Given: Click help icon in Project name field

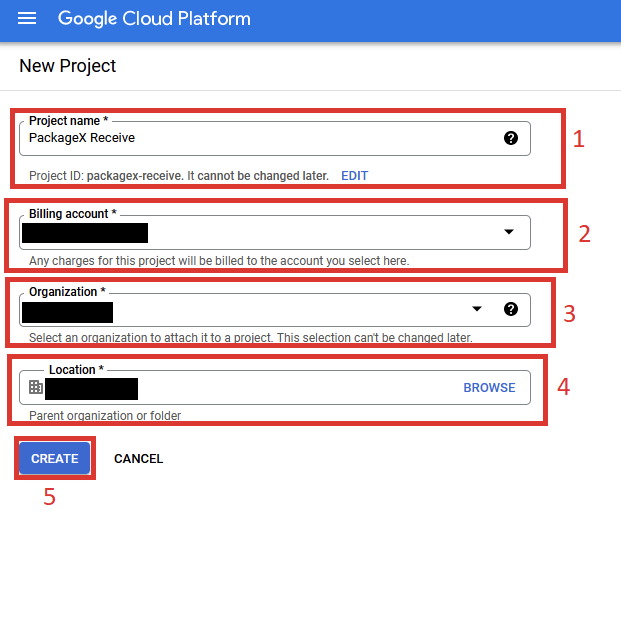Looking at the screenshot, I should [511, 138].
